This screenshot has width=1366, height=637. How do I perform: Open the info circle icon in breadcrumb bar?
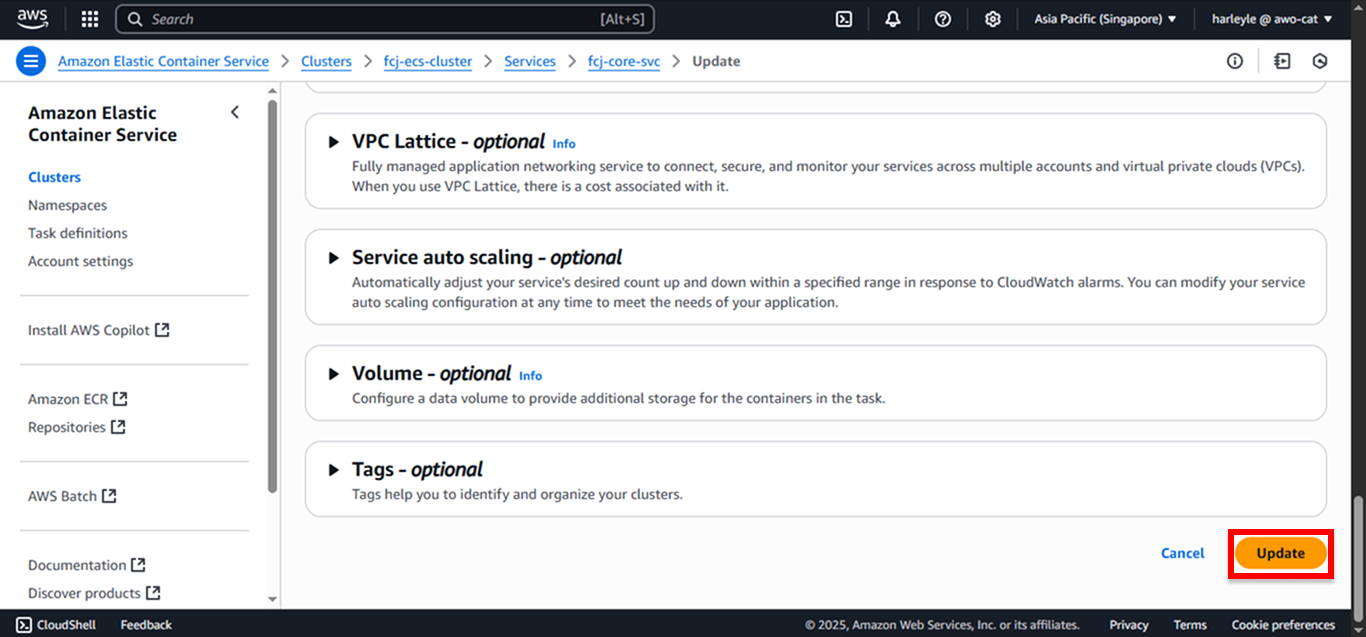coord(1235,61)
